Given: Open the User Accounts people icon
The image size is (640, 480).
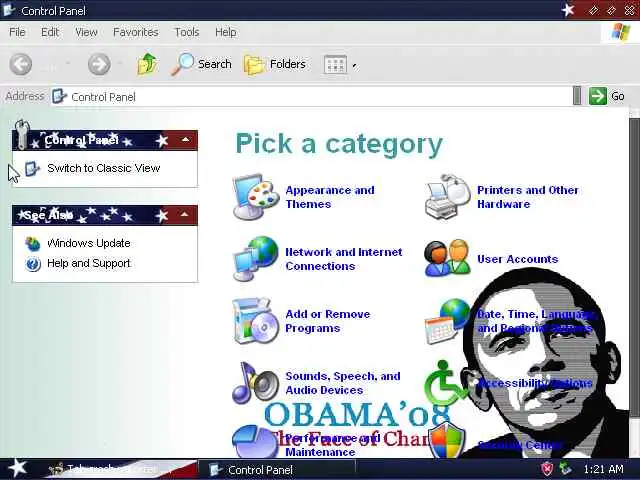Looking at the screenshot, I should tap(447, 259).
